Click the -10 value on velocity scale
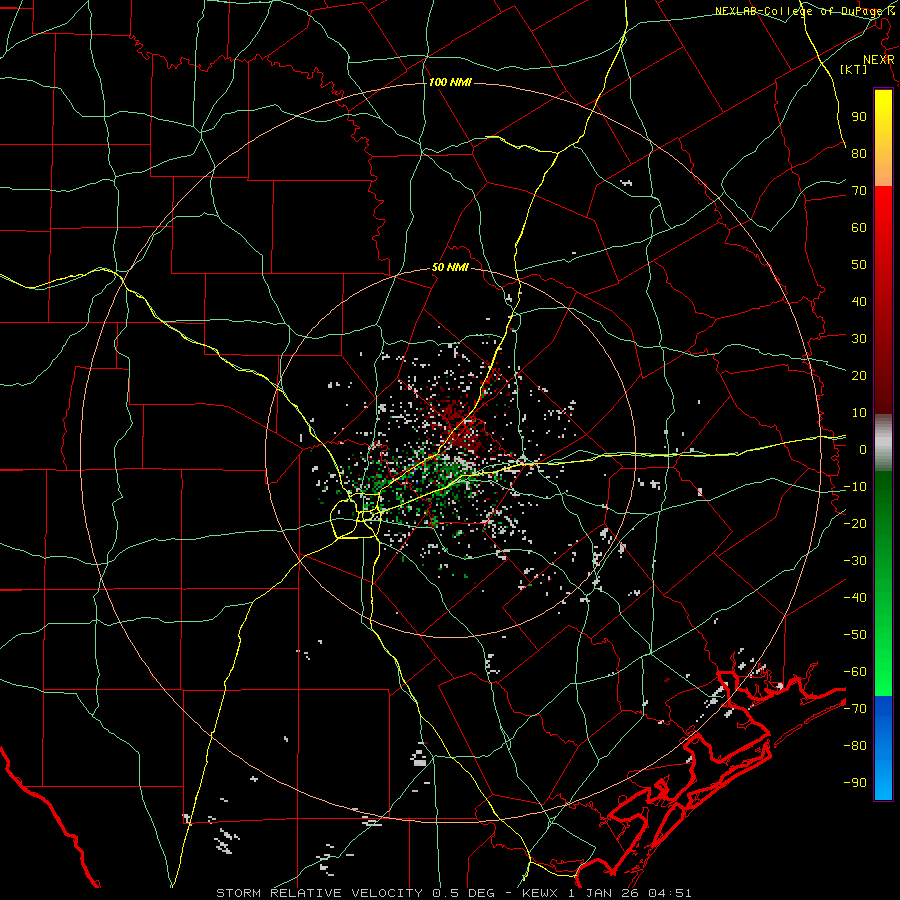 click(855, 487)
